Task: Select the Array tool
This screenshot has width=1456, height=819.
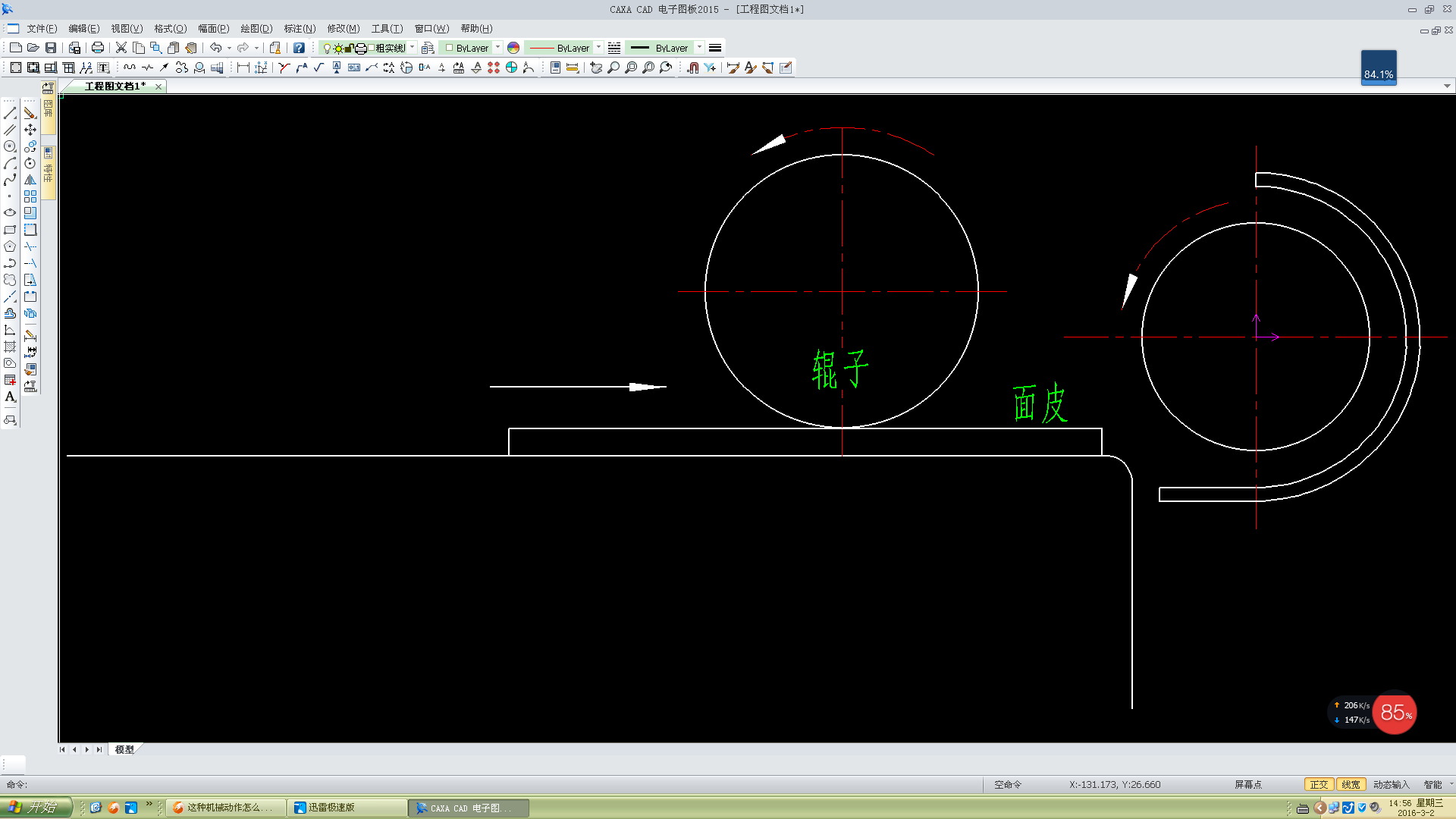Action: click(x=30, y=196)
